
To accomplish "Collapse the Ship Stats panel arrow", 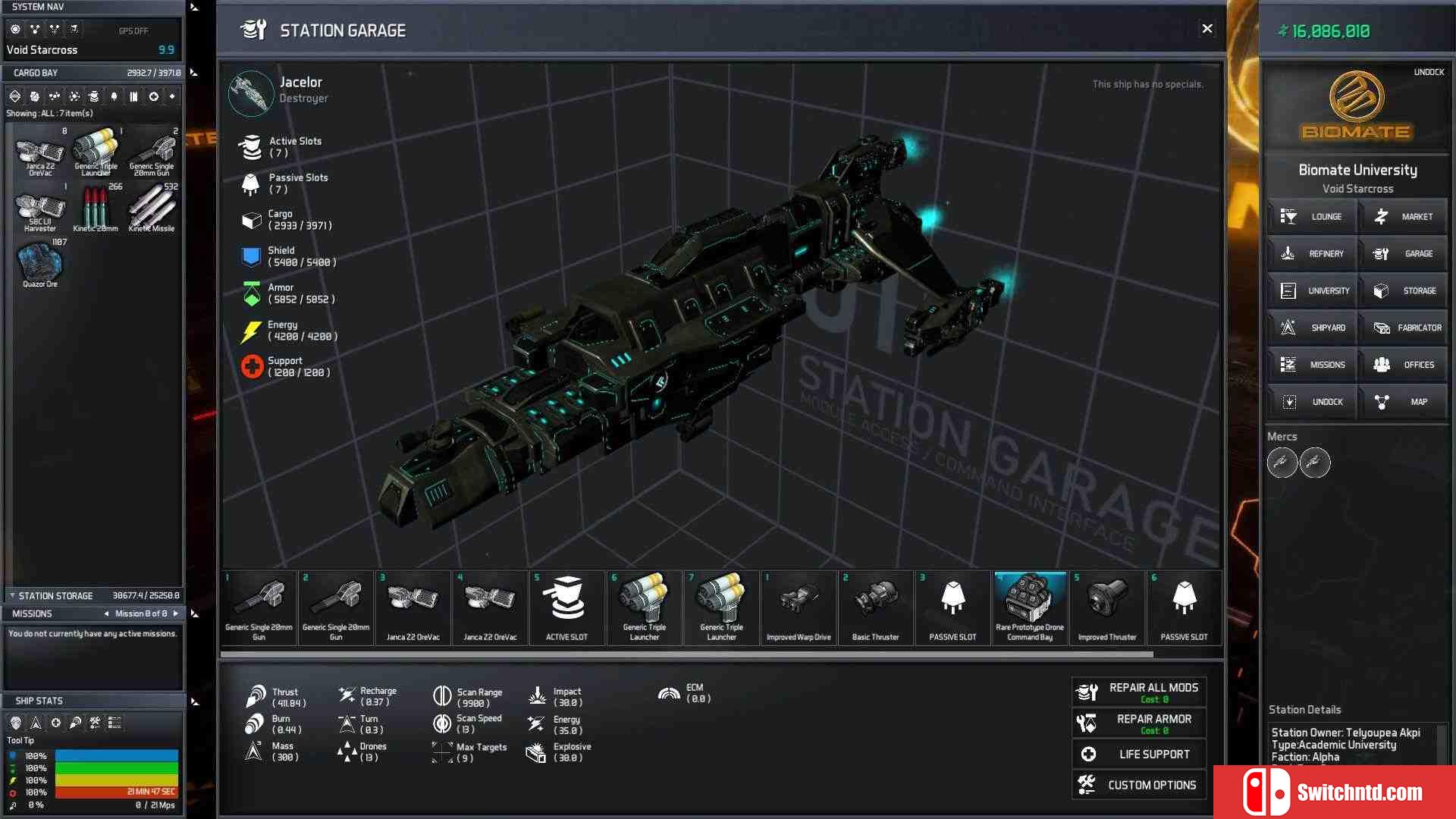I will tap(194, 701).
